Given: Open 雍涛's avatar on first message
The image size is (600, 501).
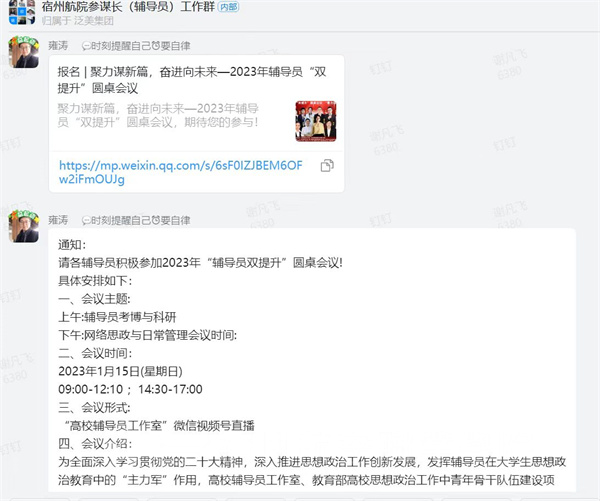Looking at the screenshot, I should tap(24, 52).
